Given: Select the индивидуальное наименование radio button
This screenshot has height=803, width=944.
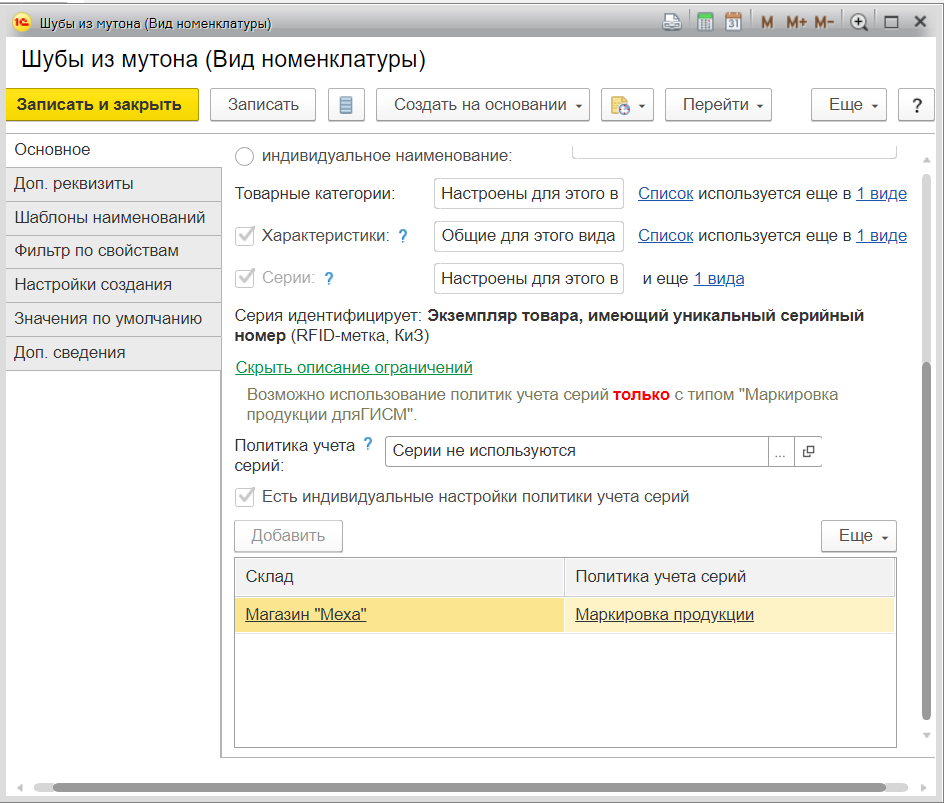Looking at the screenshot, I should tap(244, 156).
